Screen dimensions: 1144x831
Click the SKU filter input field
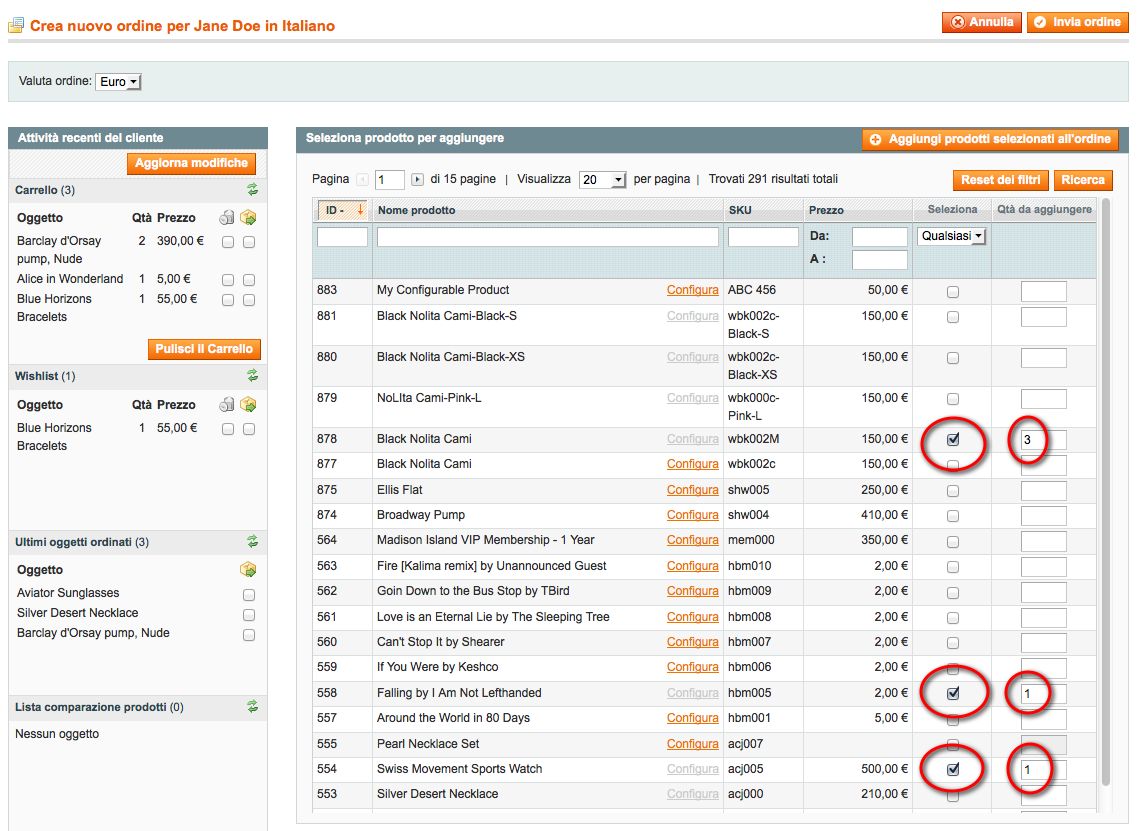tap(763, 236)
